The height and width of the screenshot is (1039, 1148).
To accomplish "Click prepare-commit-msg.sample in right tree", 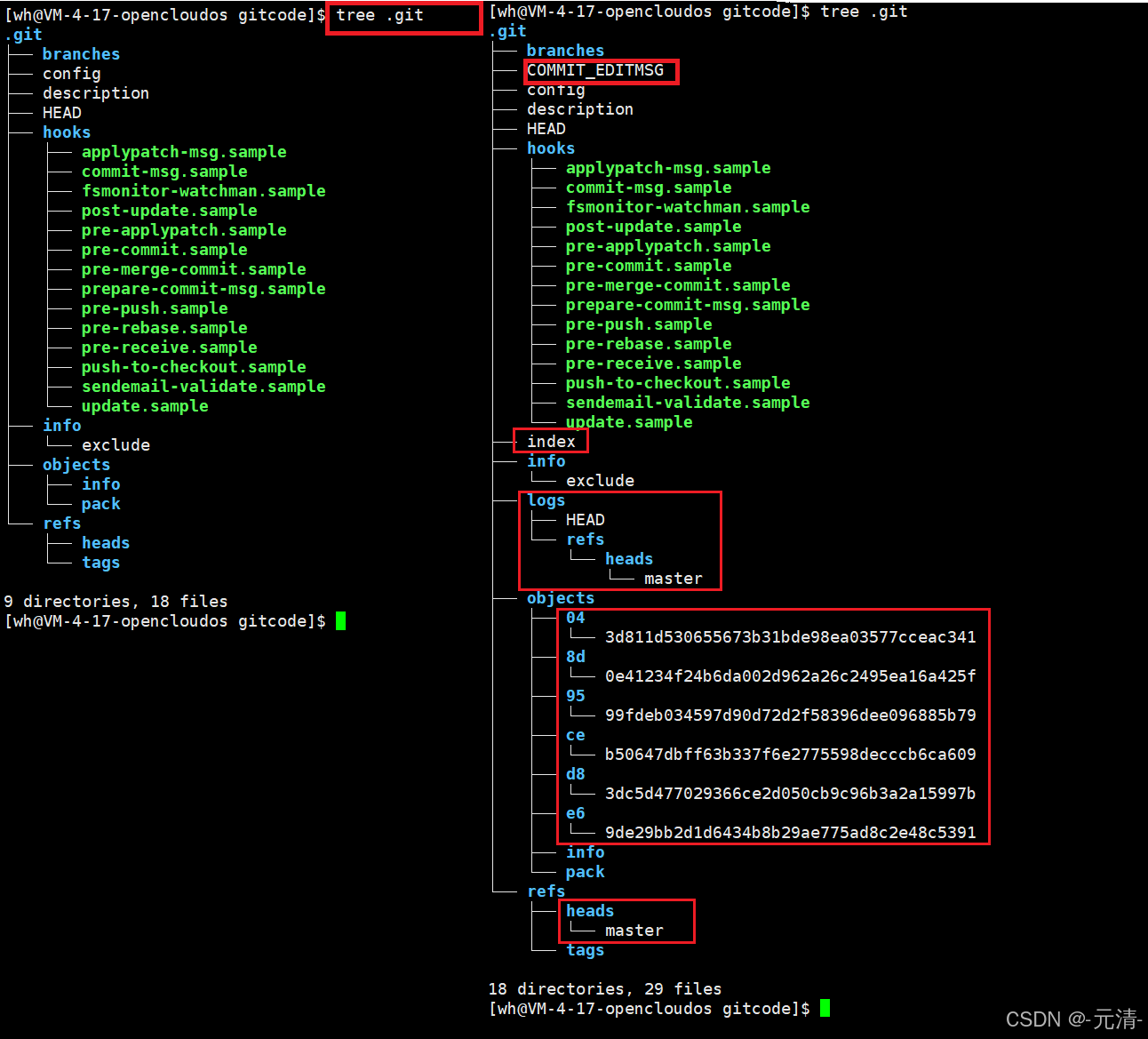I will [x=688, y=305].
